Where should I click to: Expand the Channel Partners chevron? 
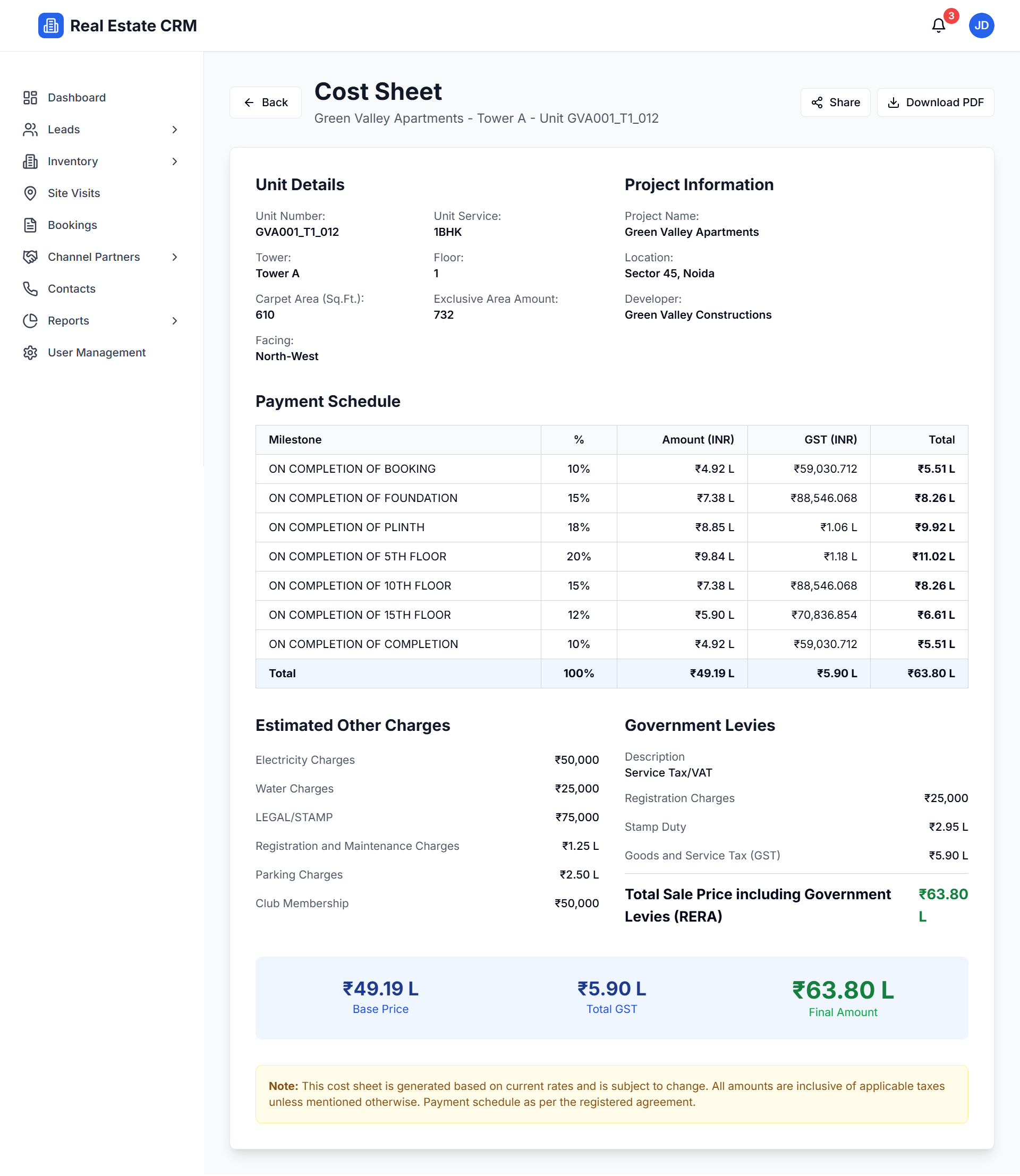(175, 257)
